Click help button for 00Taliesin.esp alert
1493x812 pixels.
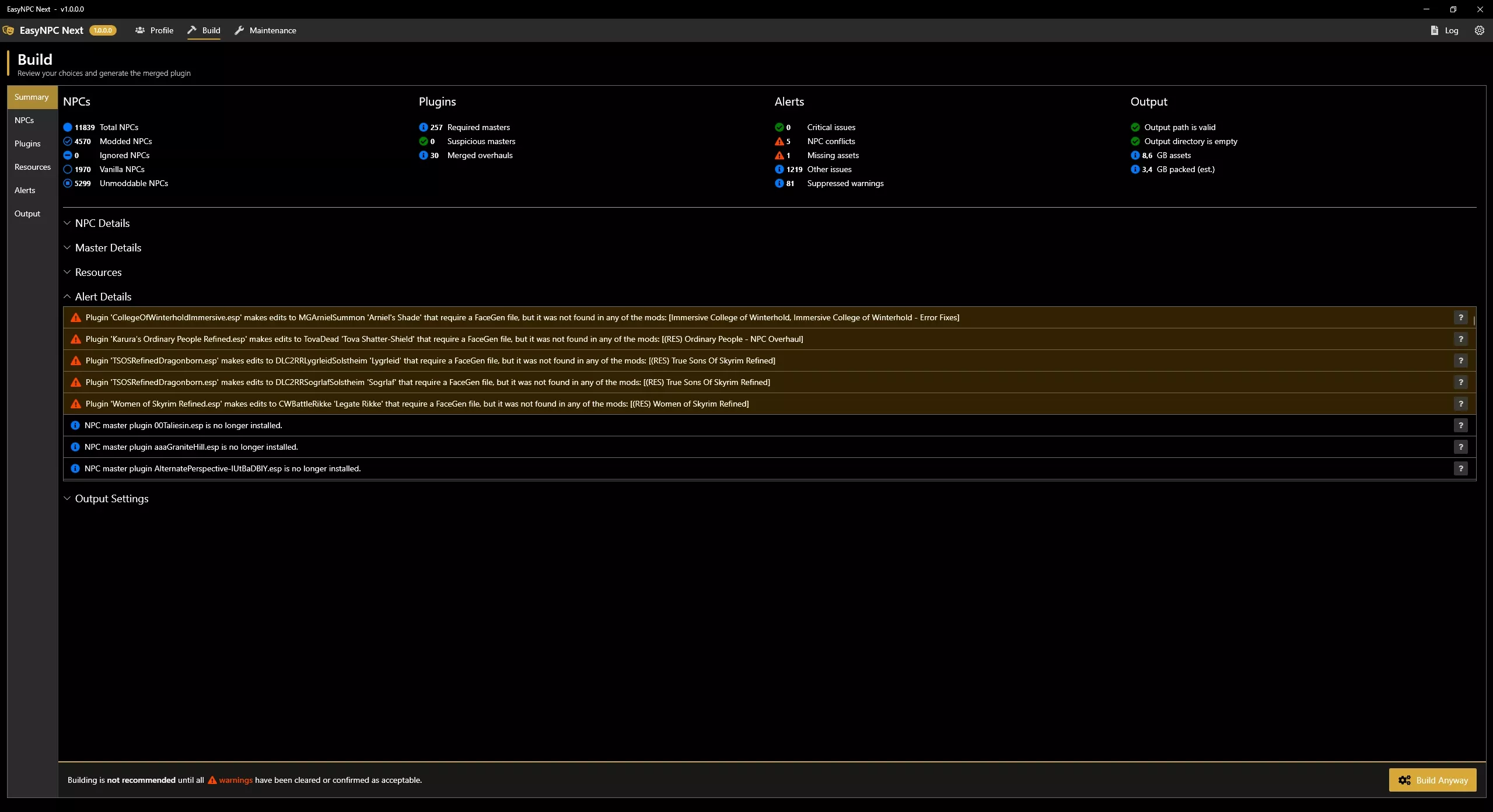[1460, 425]
